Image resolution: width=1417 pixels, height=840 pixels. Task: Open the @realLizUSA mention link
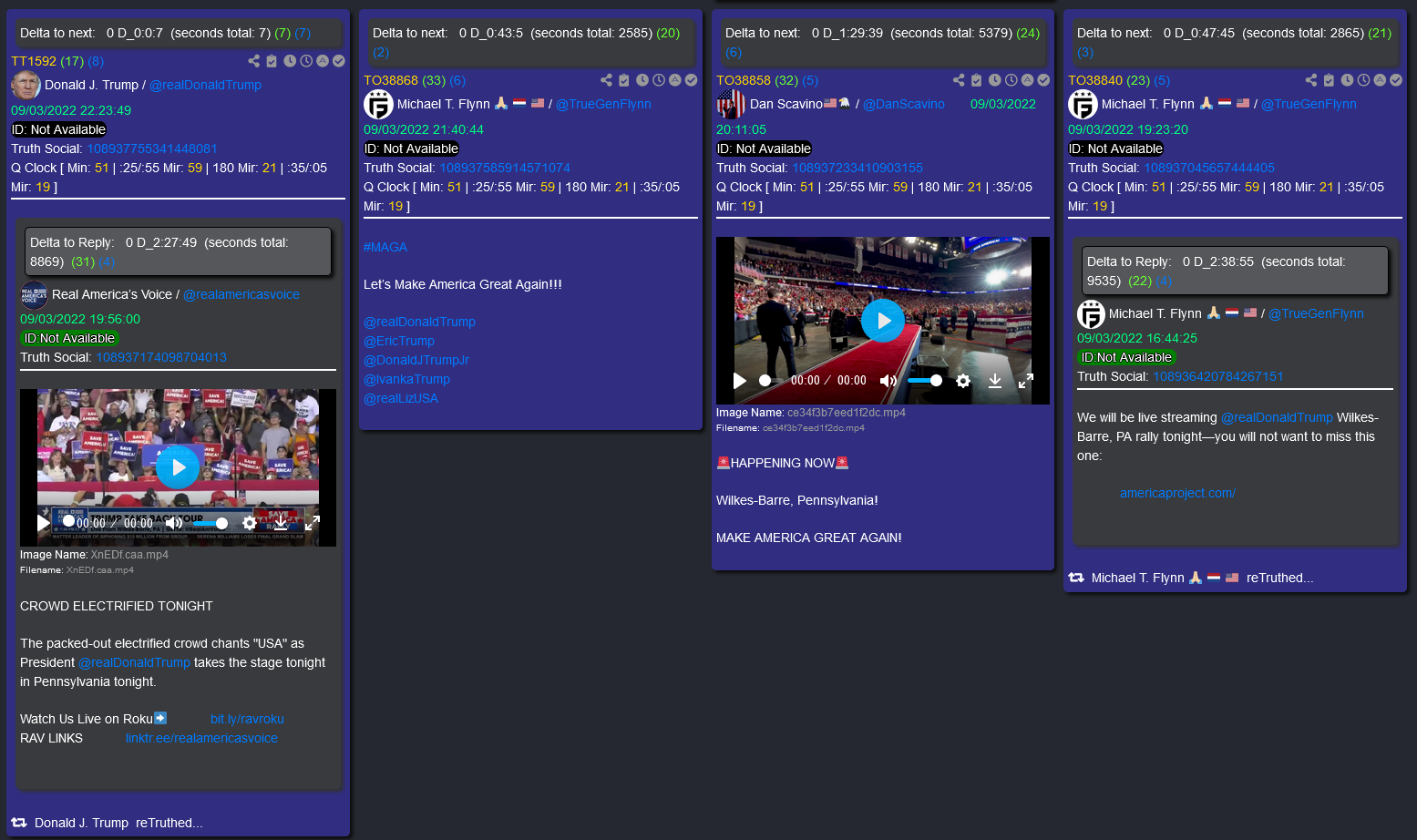pyautogui.click(x=401, y=398)
